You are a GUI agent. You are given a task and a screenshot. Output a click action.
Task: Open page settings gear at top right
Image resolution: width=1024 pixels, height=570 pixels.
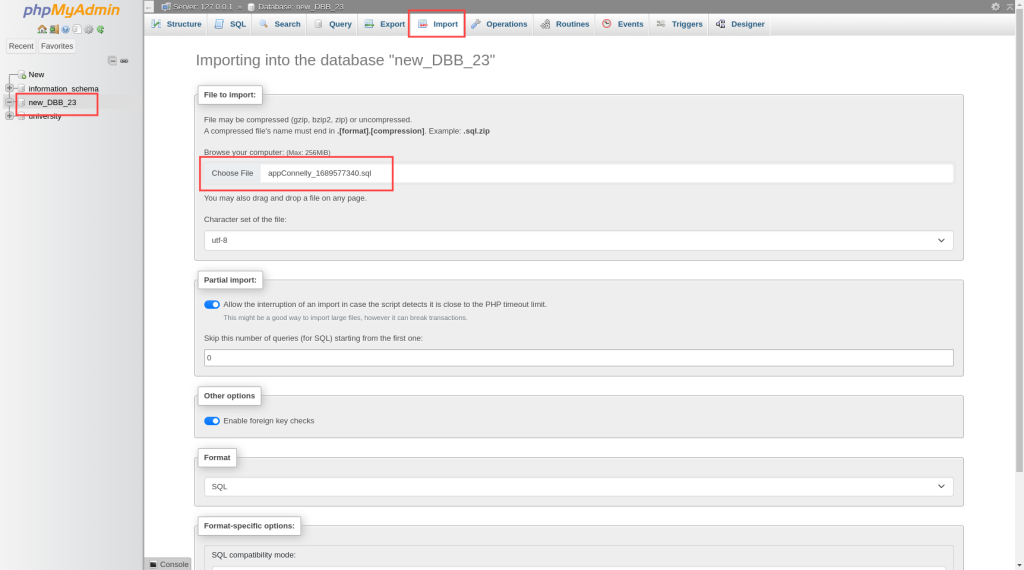pyautogui.click(x=995, y=7)
